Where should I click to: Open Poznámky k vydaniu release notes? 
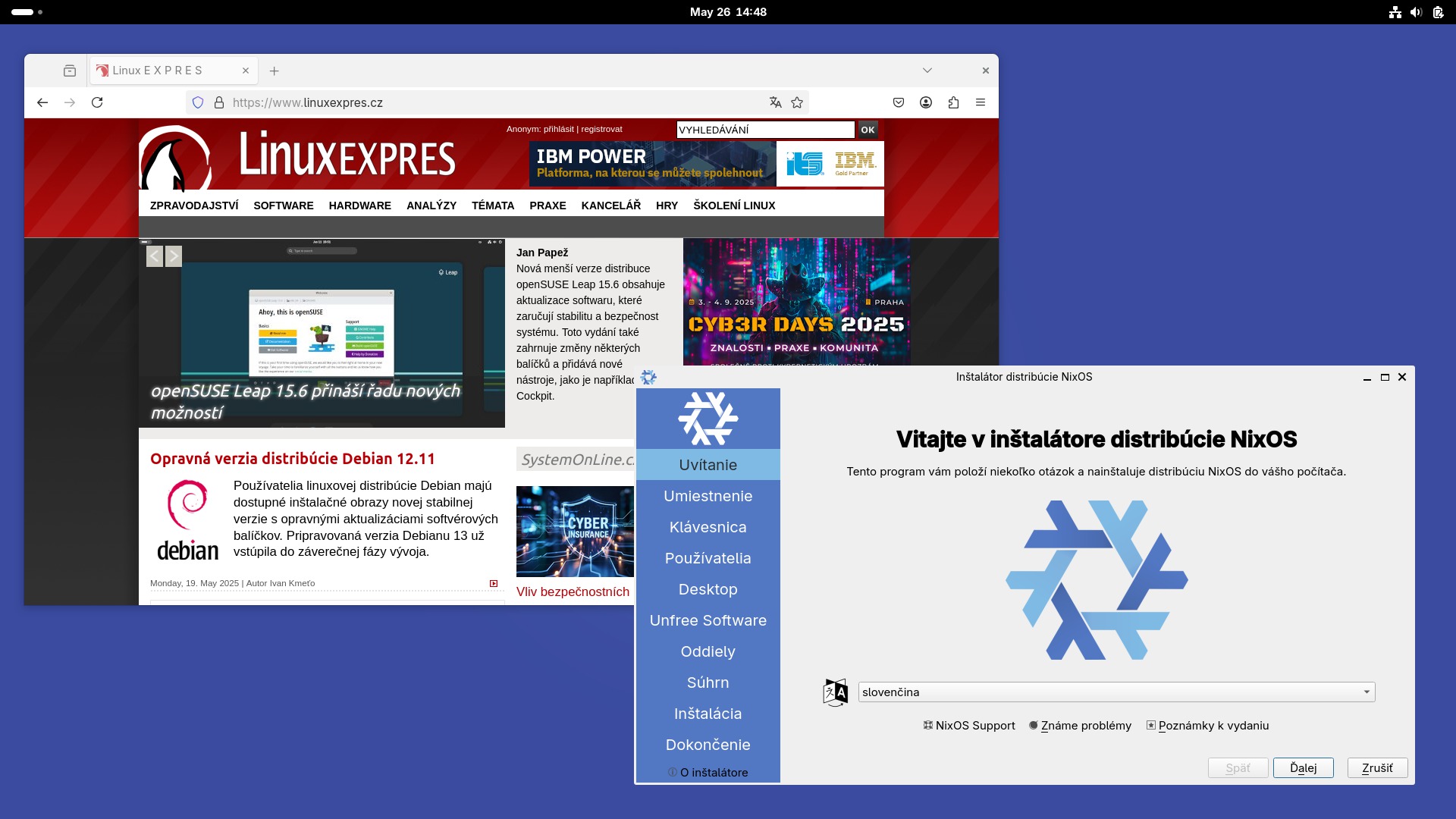coord(1213,726)
